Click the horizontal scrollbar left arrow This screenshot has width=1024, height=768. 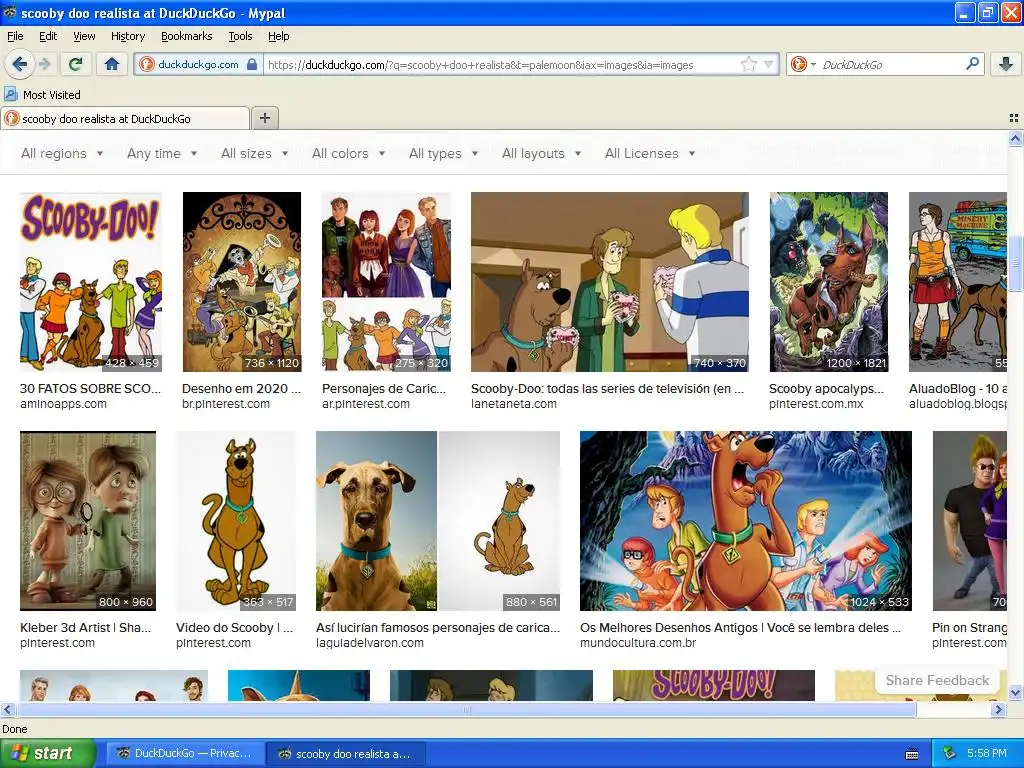pyautogui.click(x=7, y=709)
